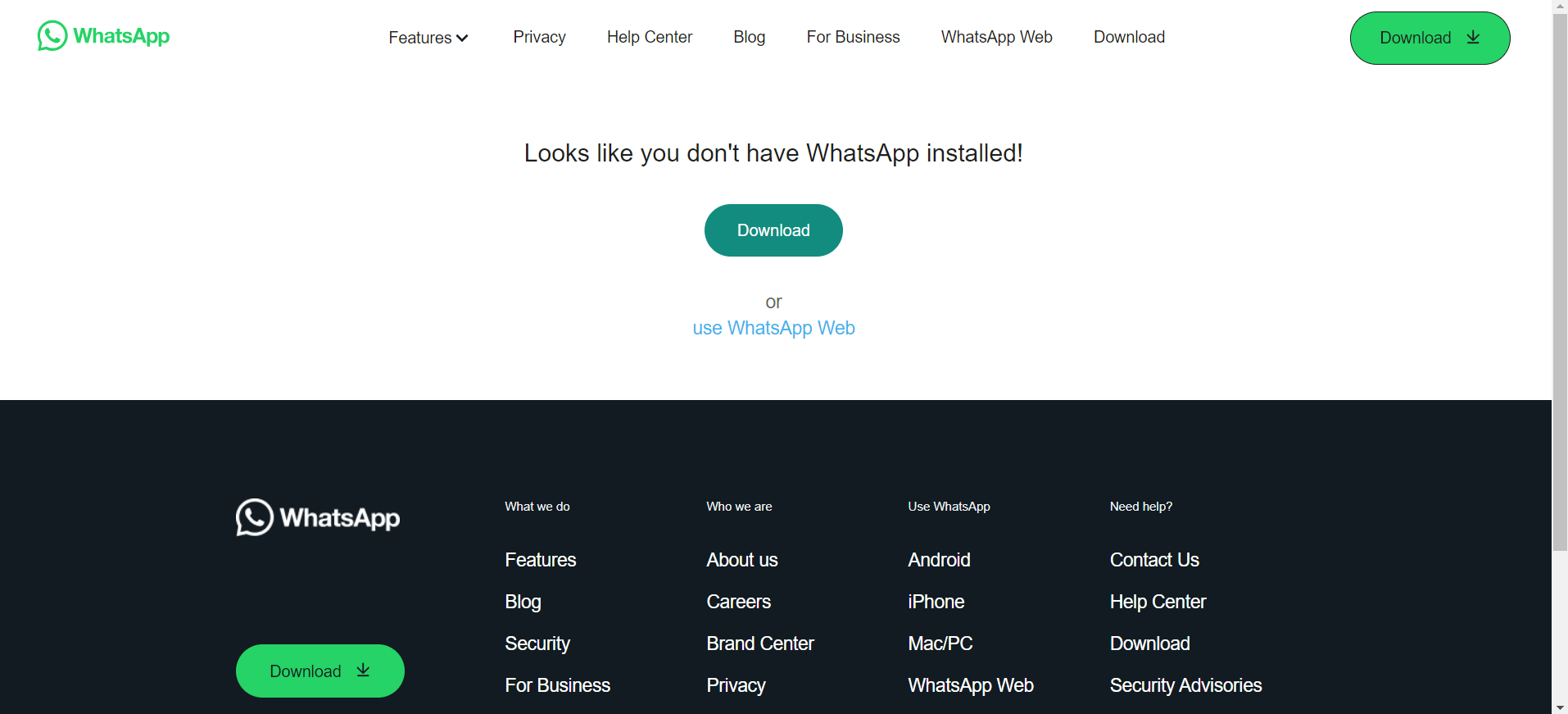Click the 'use WhatsApp Web' link

tap(773, 328)
